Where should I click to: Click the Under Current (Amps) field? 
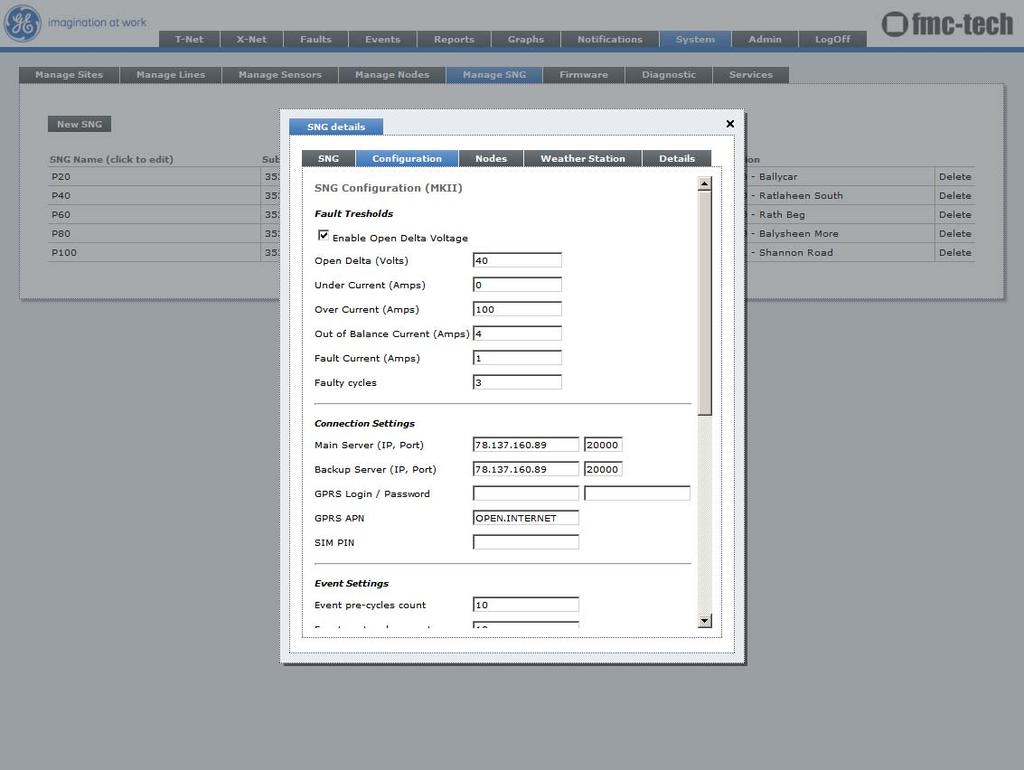coord(517,285)
